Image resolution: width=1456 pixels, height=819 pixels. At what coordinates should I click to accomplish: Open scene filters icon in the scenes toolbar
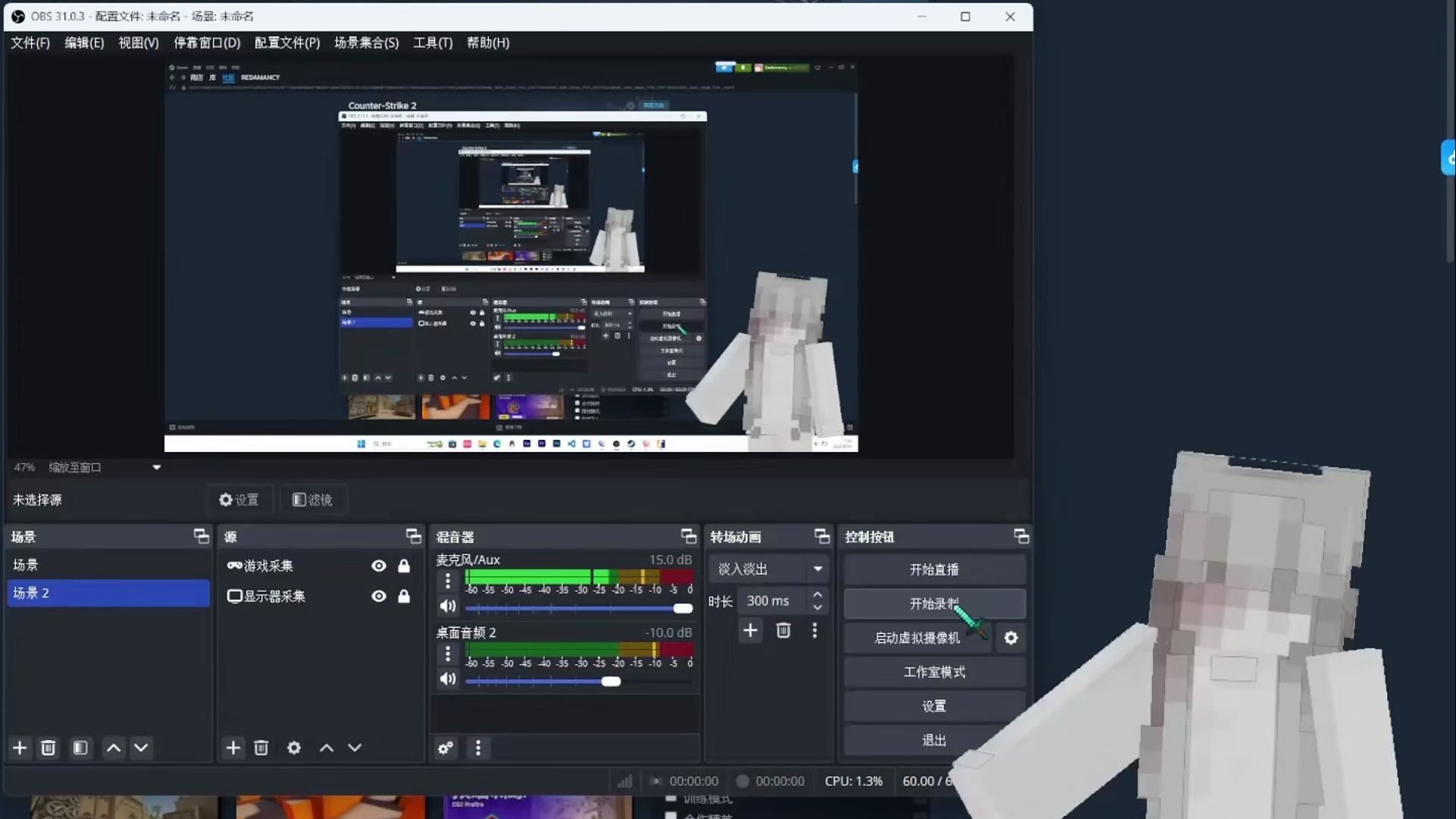tap(80, 748)
